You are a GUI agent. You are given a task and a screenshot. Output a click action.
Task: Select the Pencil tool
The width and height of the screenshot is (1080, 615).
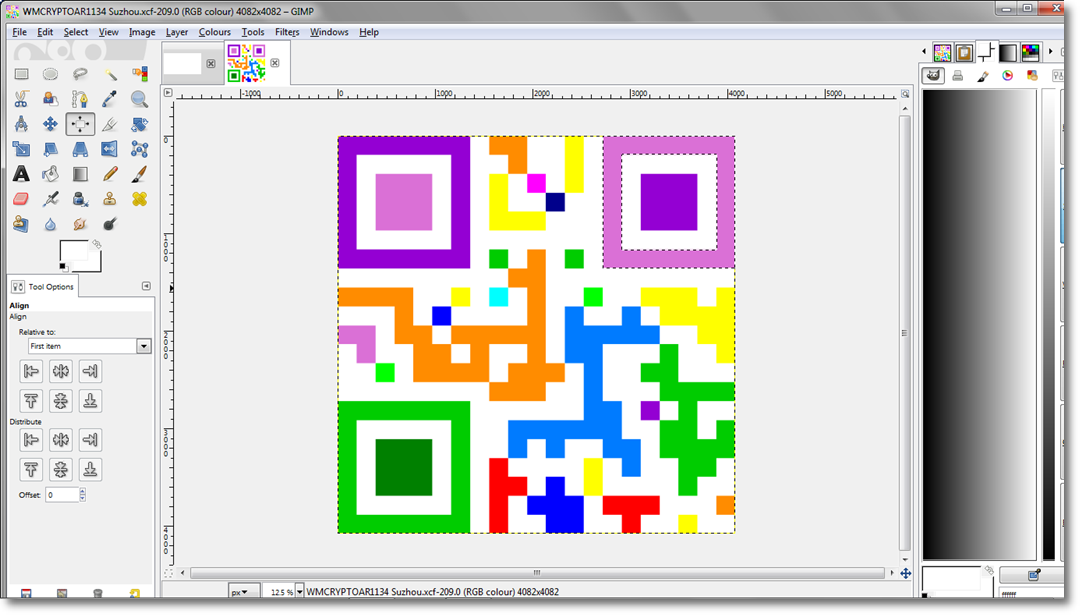click(110, 174)
